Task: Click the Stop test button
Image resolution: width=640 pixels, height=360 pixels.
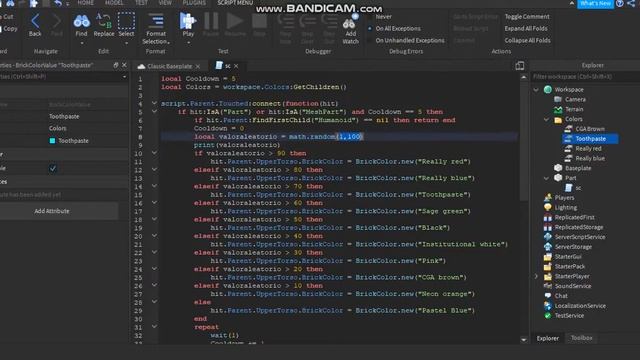Action: pyautogui.click(x=259, y=21)
